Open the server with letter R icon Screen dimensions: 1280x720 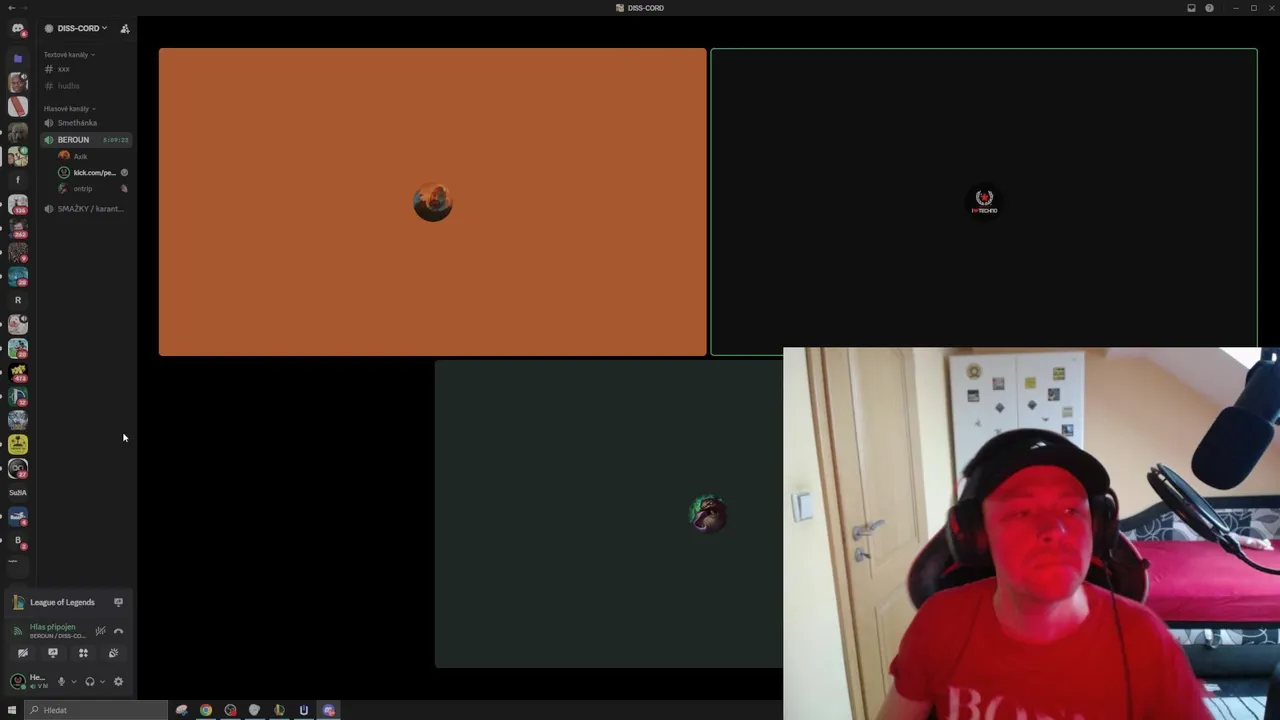[17, 300]
